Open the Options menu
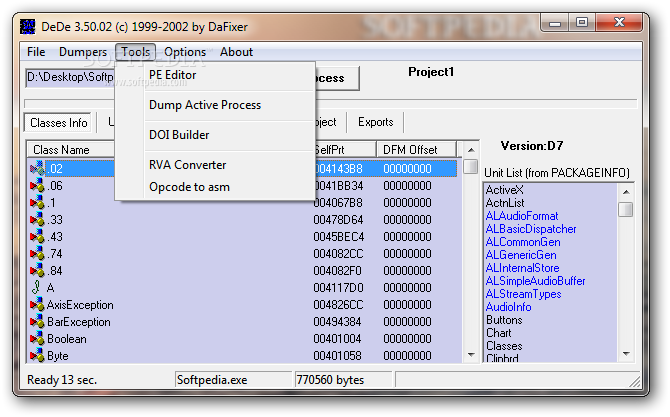The height and width of the screenshot is (417, 670). (185, 52)
